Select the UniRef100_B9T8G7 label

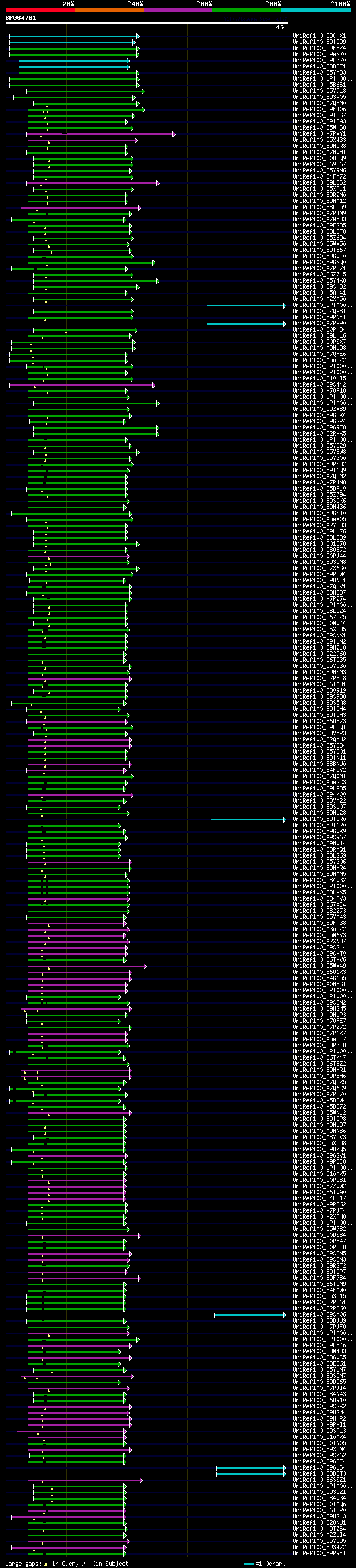319,115
